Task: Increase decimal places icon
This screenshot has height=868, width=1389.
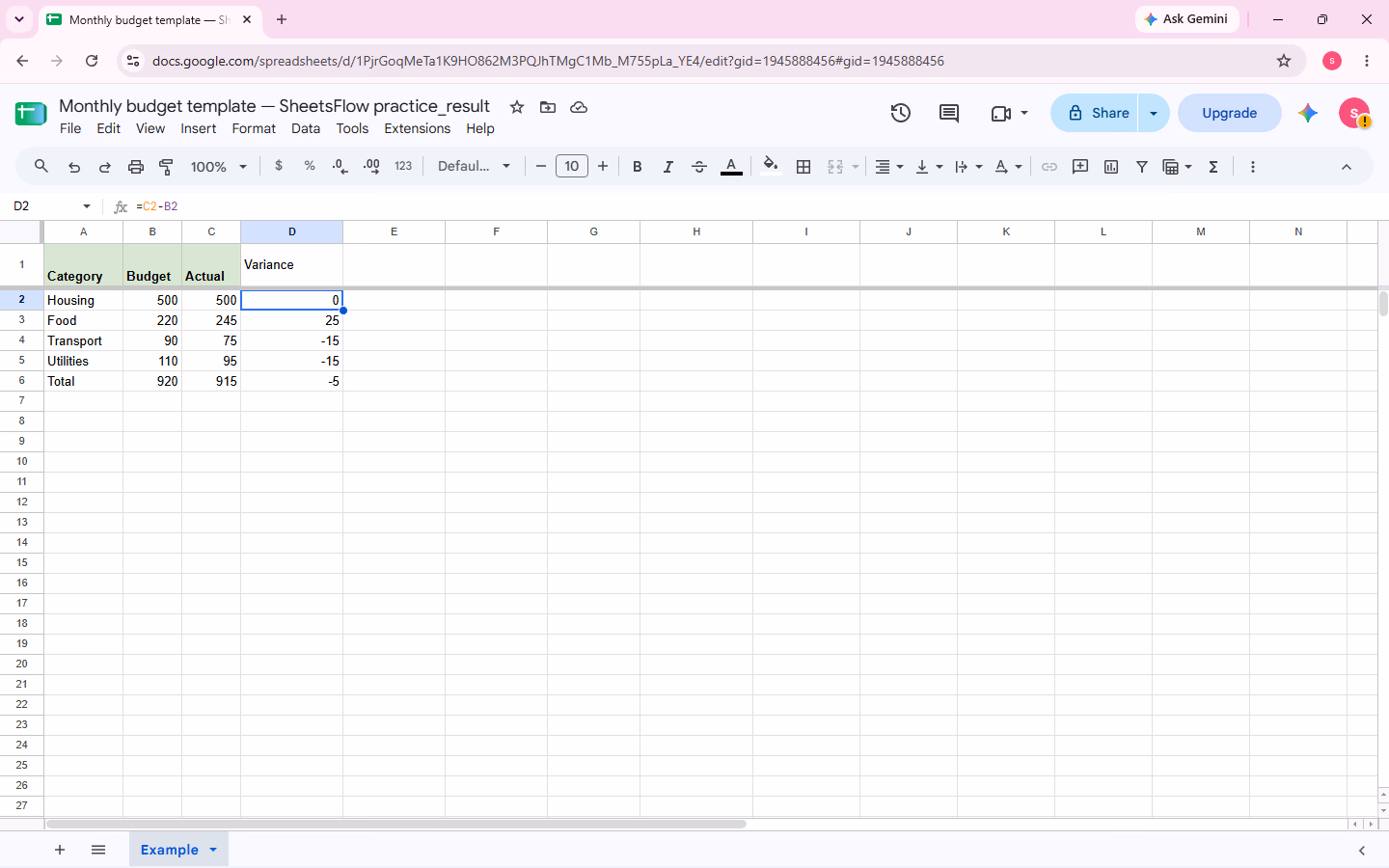Action: click(371, 167)
